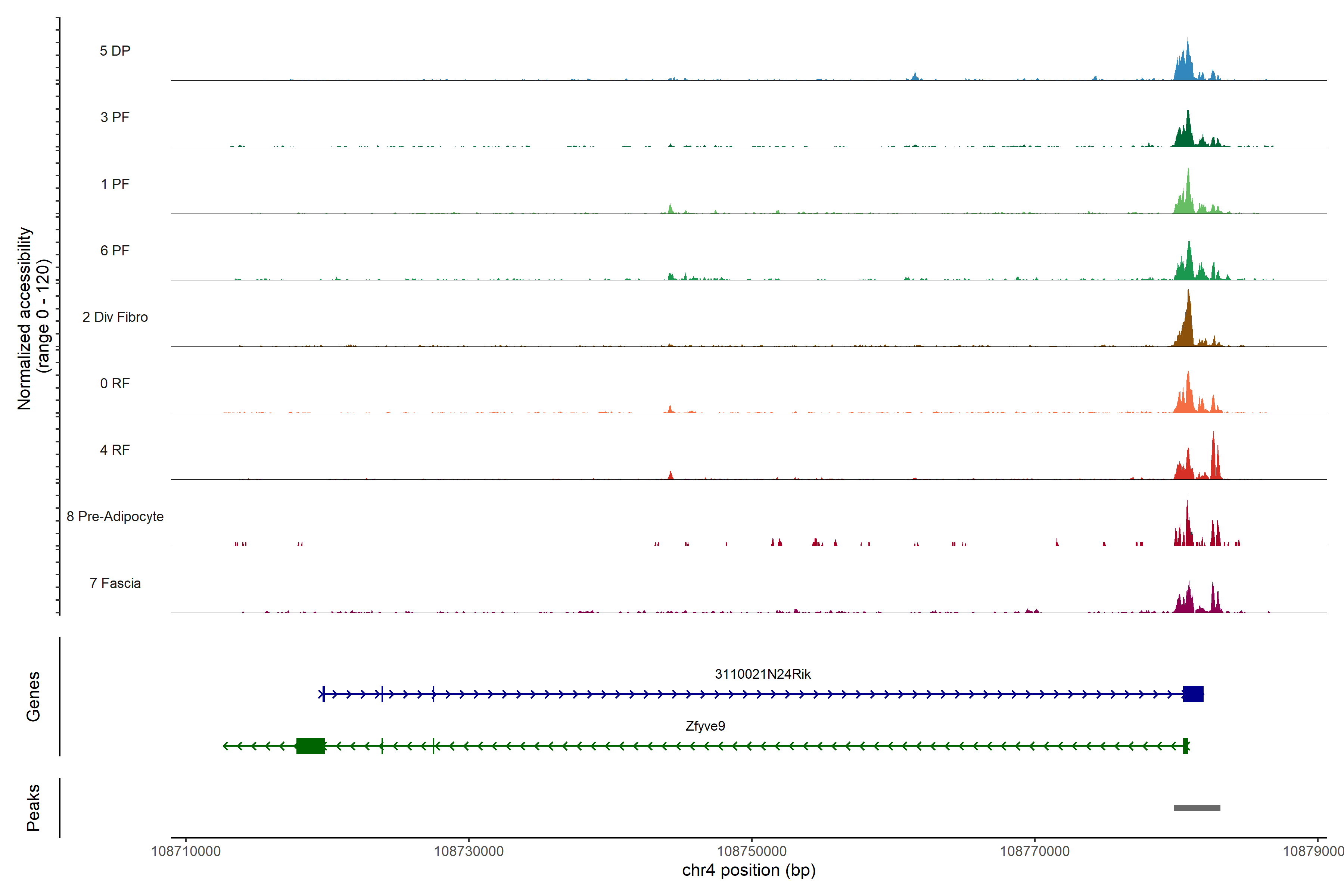This screenshot has height=896, width=1344.
Task: Click the 3110021N24Rik gene name
Action: click(x=762, y=674)
